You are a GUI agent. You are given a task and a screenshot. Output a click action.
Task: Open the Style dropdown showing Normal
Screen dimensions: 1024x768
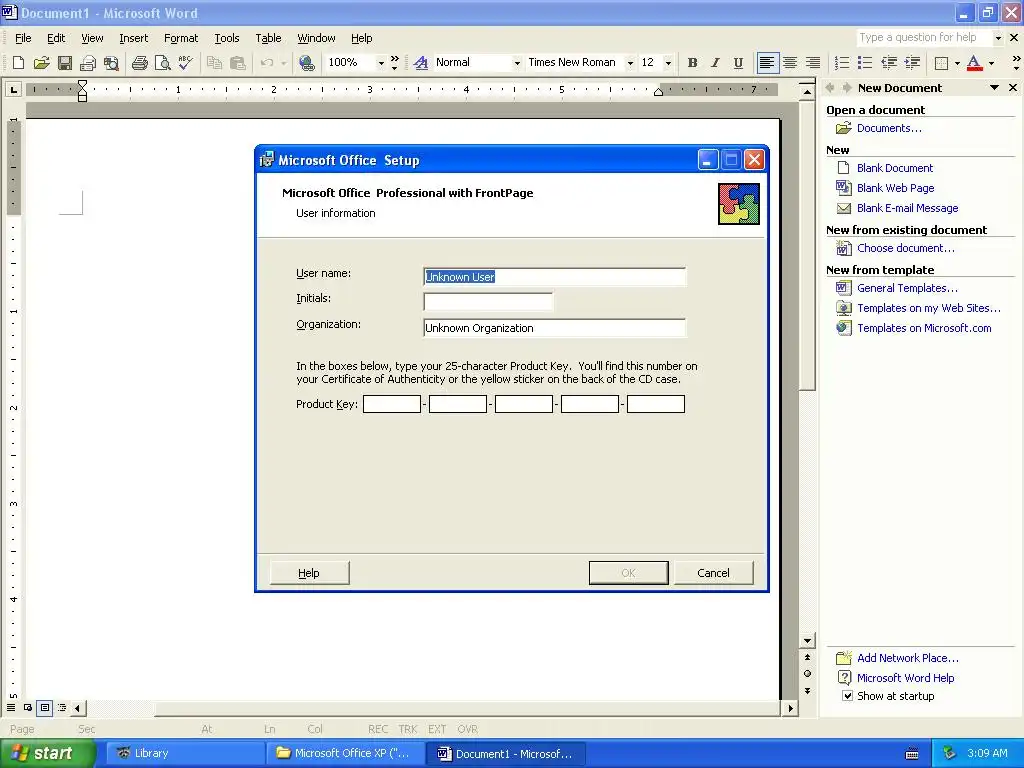[x=517, y=63]
